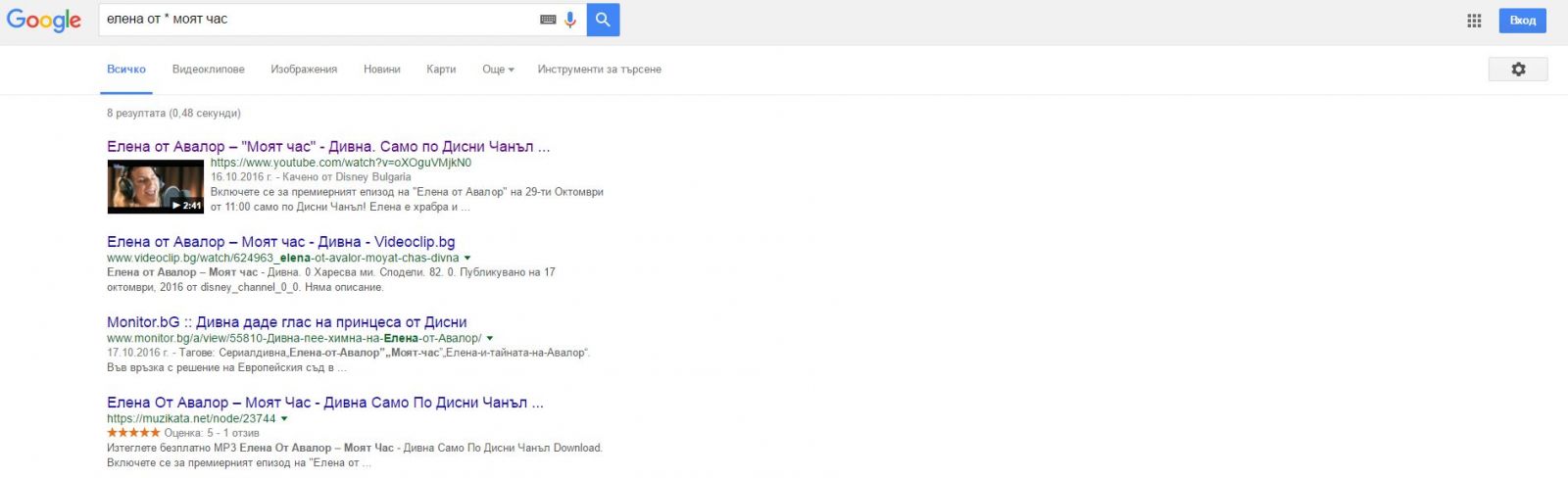
Task: Click the Google logo
Action: pyautogui.click(x=44, y=20)
